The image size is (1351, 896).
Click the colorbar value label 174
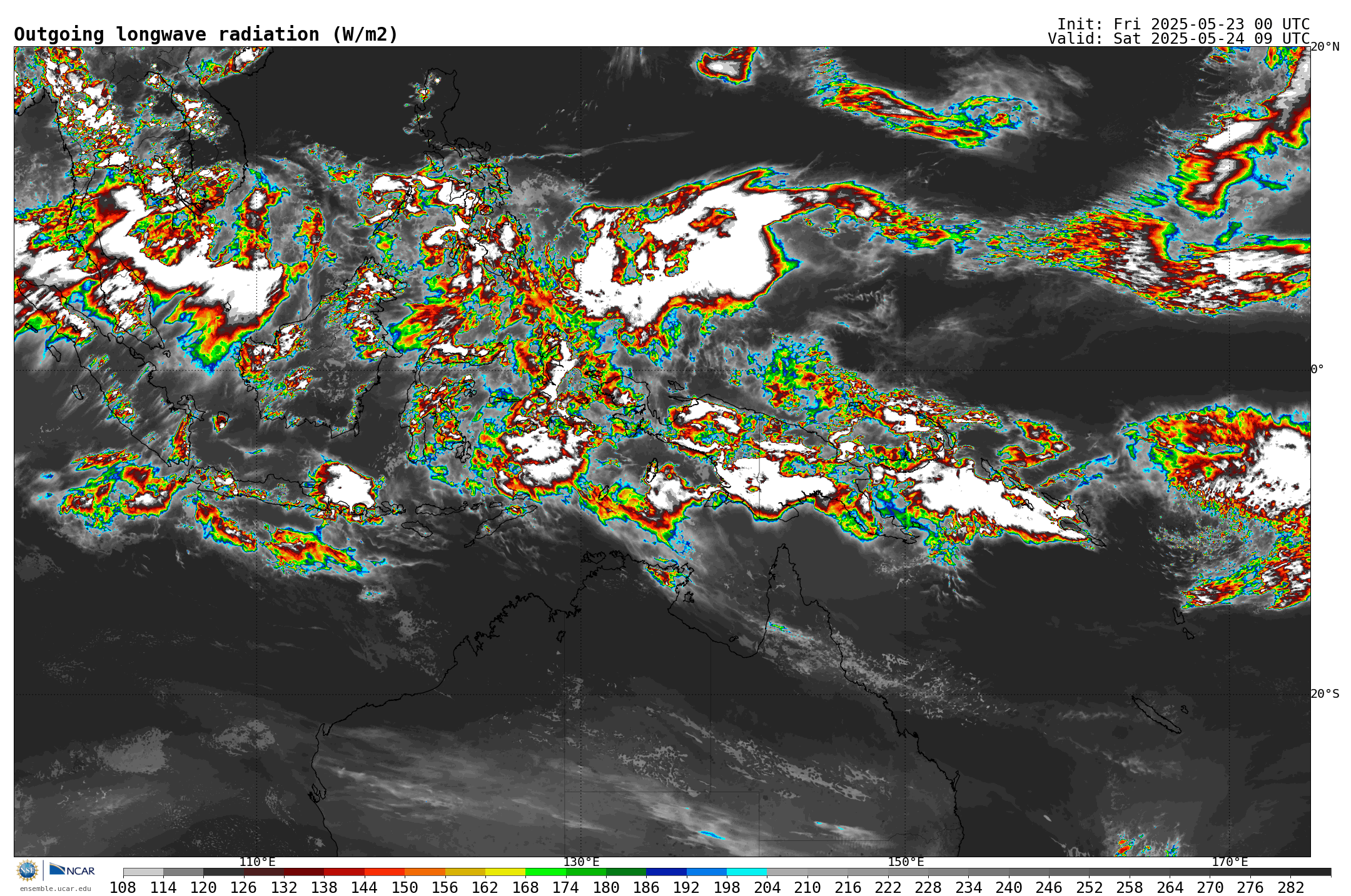(x=565, y=887)
